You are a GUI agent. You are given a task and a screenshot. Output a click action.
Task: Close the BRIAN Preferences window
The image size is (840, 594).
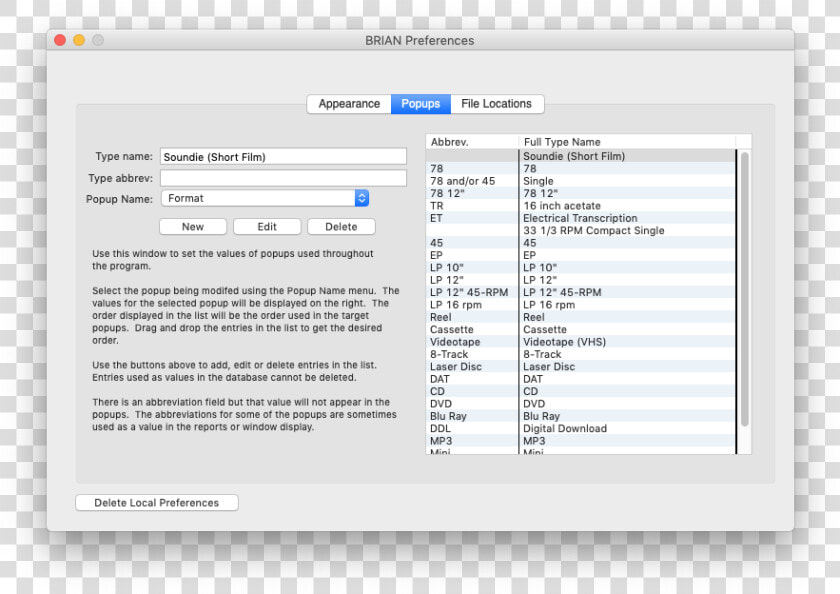click(x=60, y=40)
